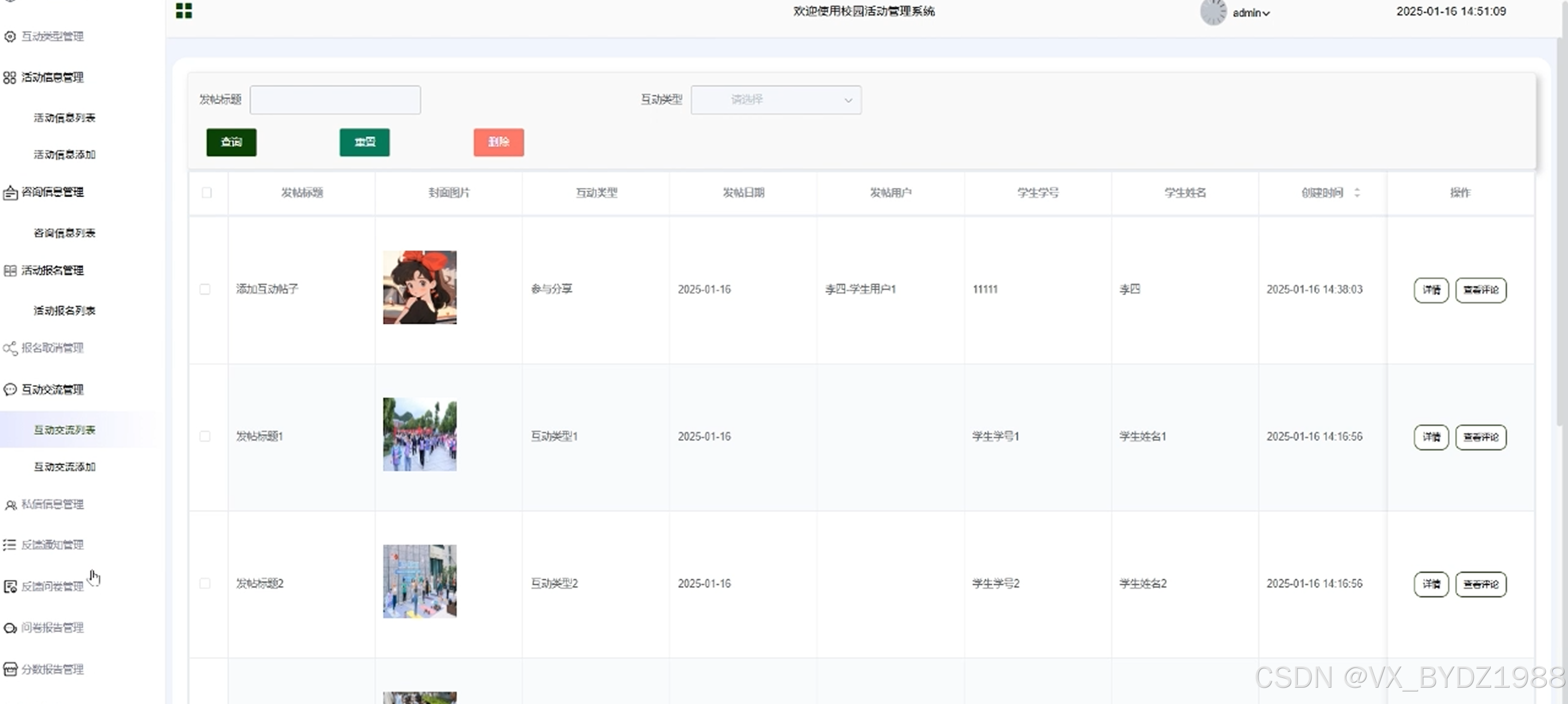Click the 咨询信息管理 sidebar icon
The width and height of the screenshot is (1568, 704).
coord(10,192)
